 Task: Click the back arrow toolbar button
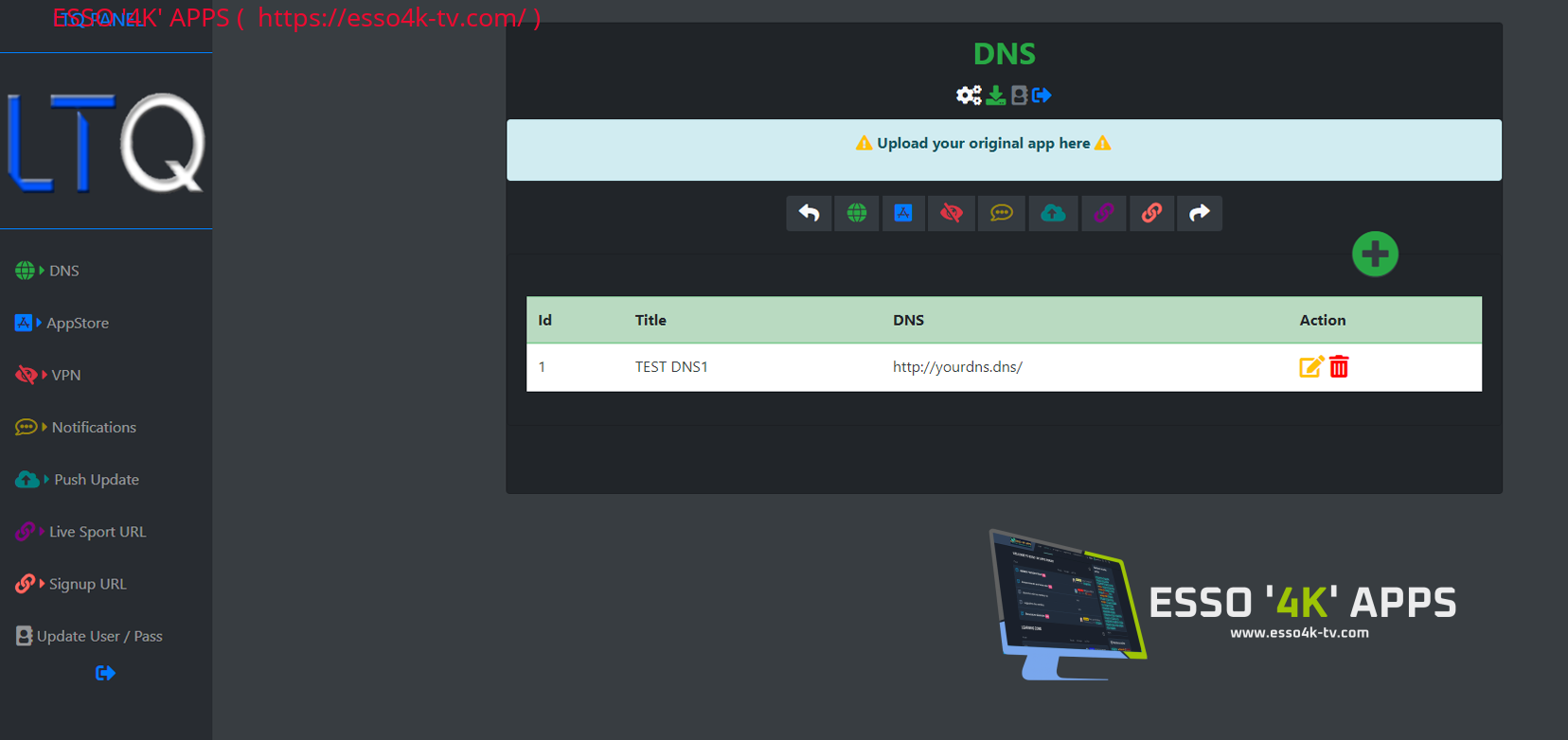tap(809, 213)
